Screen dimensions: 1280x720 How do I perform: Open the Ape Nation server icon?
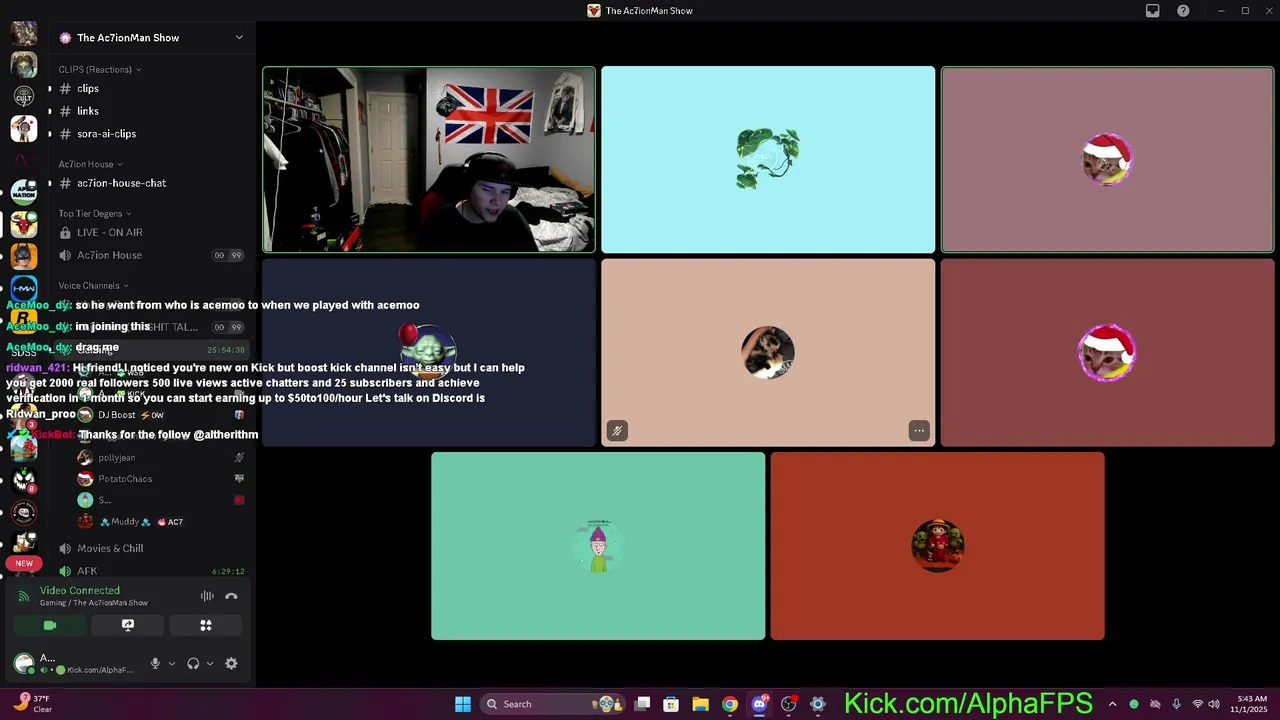point(24,192)
